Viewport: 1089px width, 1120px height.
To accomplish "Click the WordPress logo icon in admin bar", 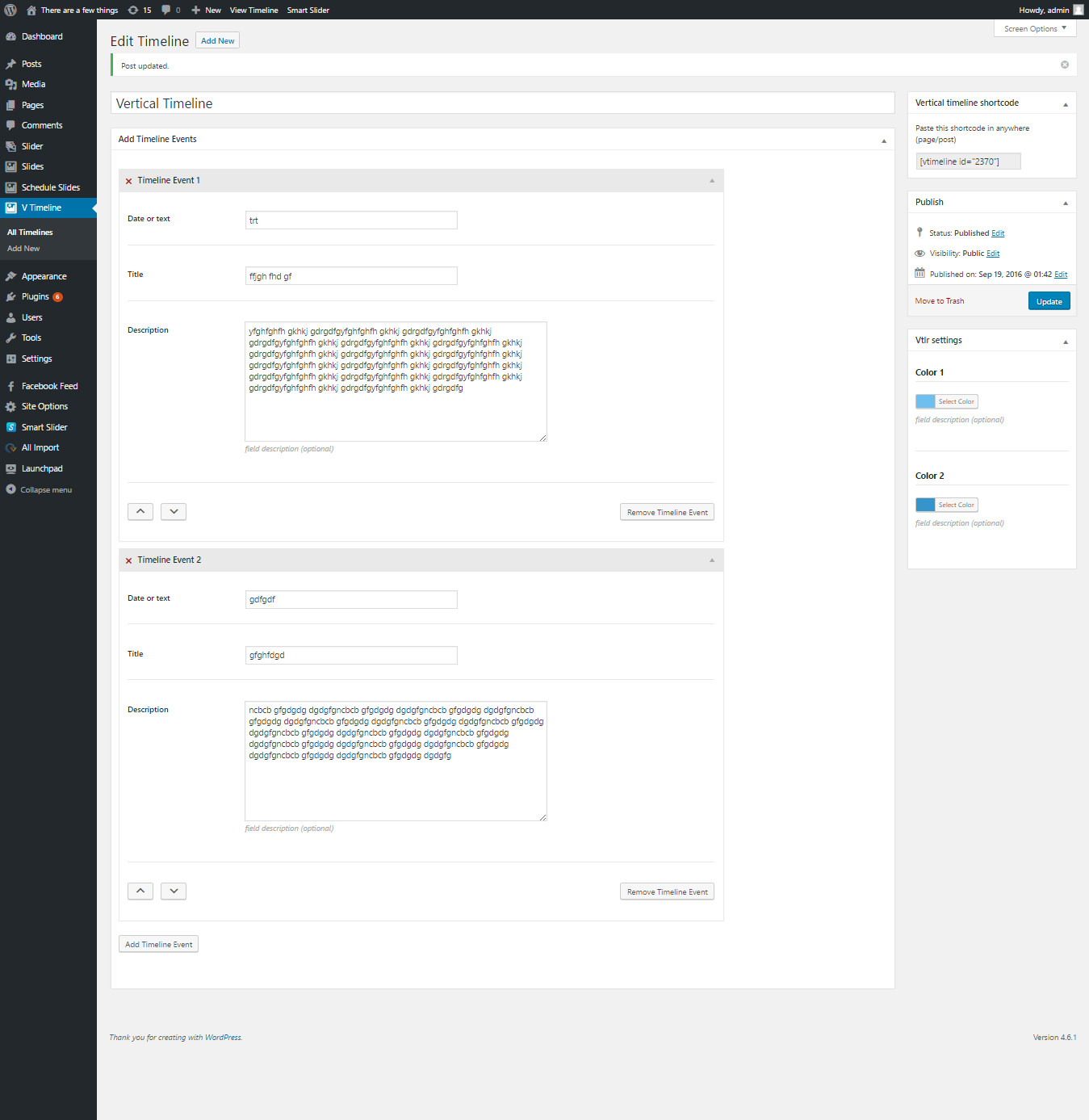I will point(10,10).
